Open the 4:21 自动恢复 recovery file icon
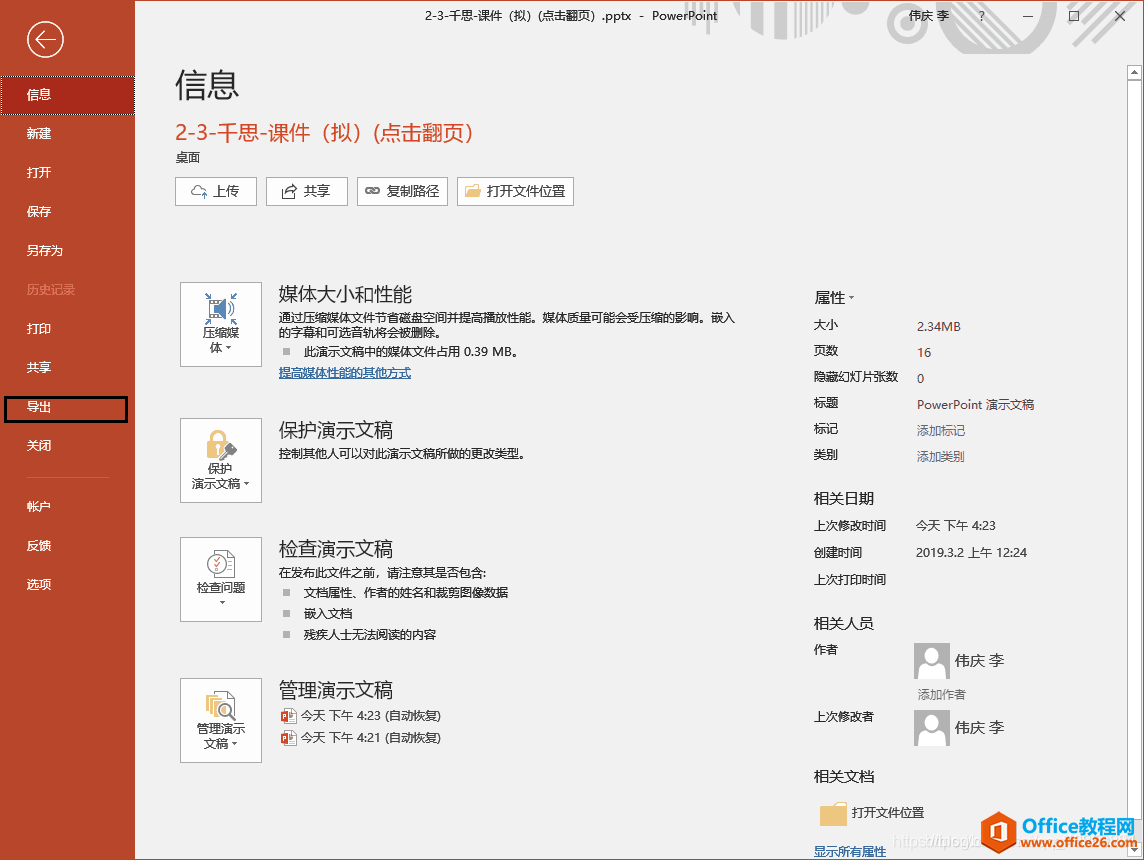The height and width of the screenshot is (860, 1144). click(x=289, y=737)
